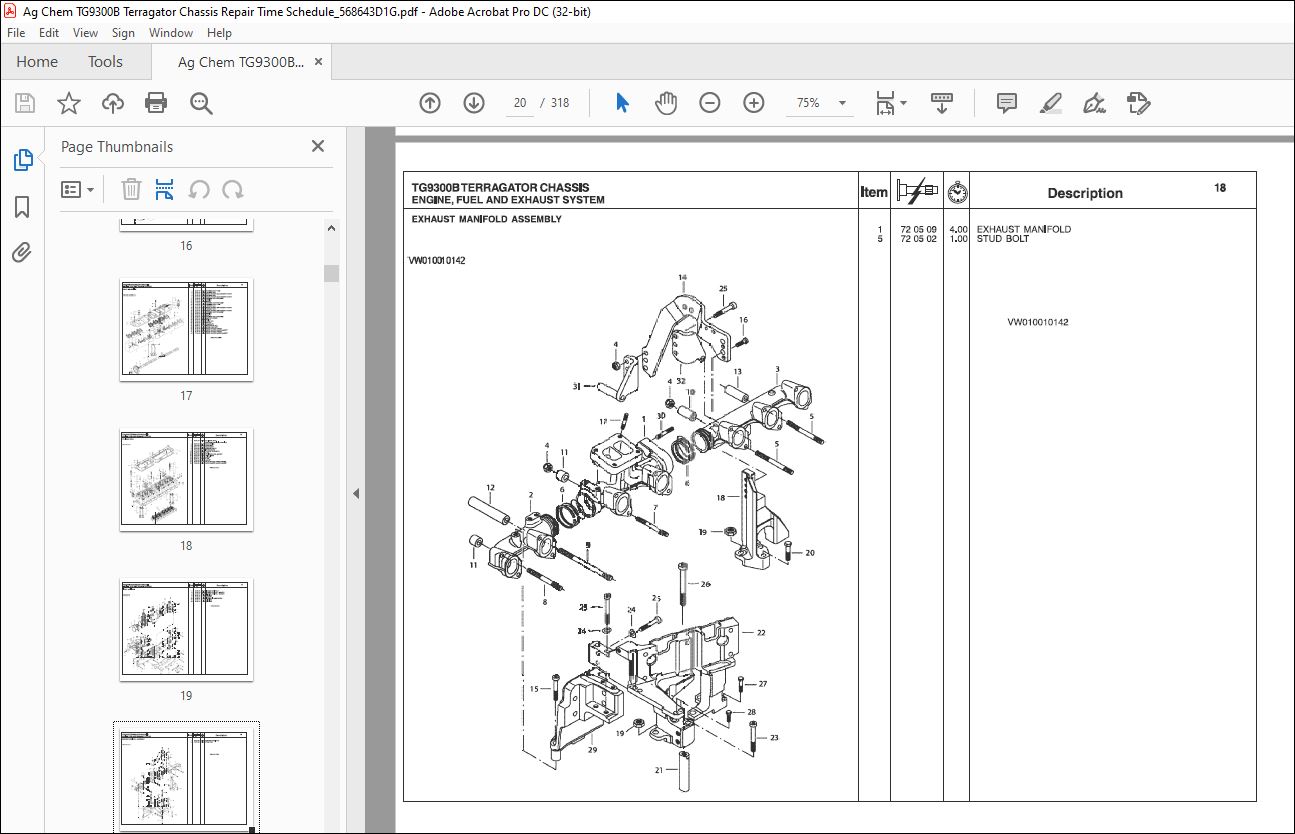Save the file with the floppy disk icon

point(25,103)
